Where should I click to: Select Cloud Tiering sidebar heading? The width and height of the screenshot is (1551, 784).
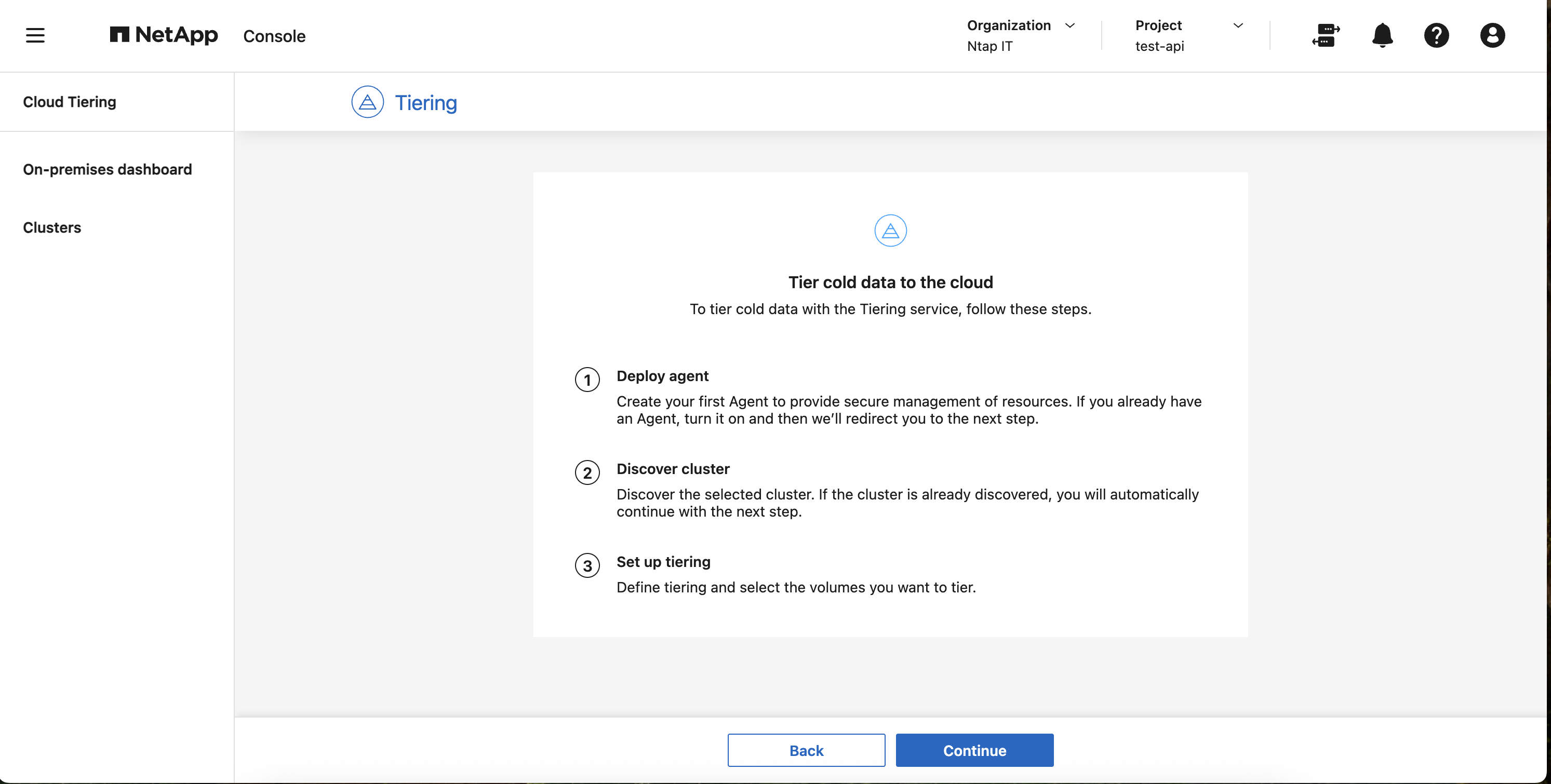[x=69, y=102]
